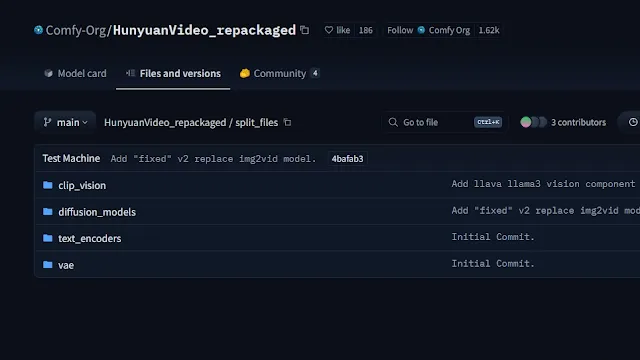Copy the model name using the copy icon
640x360 pixels.
(304, 30)
